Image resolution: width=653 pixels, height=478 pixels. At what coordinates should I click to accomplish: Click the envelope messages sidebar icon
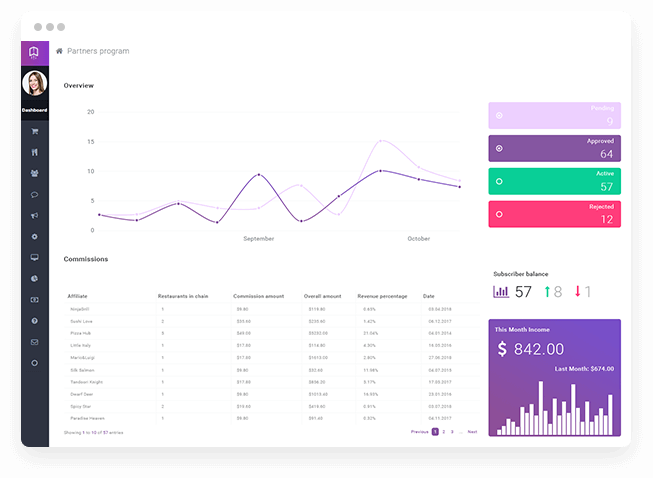click(34, 342)
